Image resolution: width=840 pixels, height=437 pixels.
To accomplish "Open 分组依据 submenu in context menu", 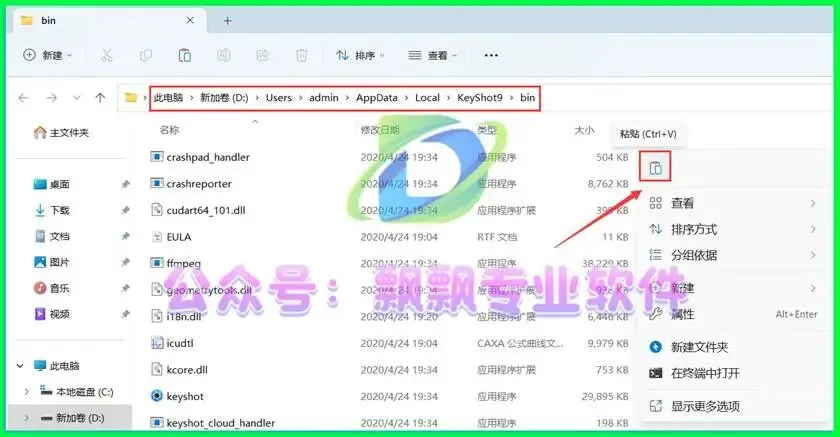I will pyautogui.click(x=732, y=255).
